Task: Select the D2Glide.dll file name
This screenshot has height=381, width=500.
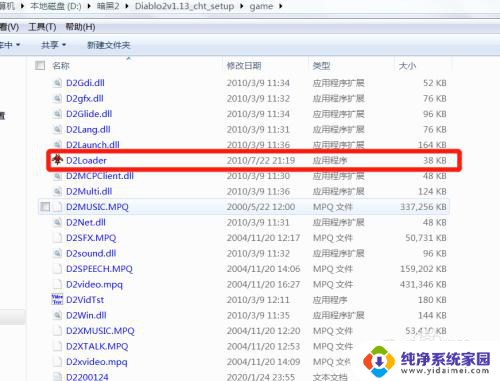Action: tap(89, 114)
